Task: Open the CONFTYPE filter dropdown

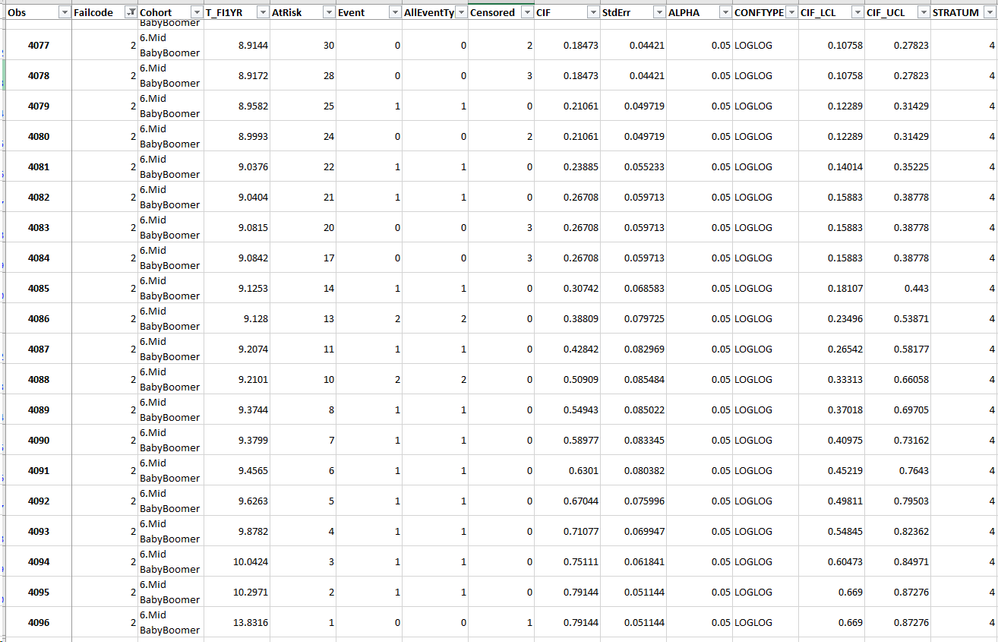Action: coord(792,12)
